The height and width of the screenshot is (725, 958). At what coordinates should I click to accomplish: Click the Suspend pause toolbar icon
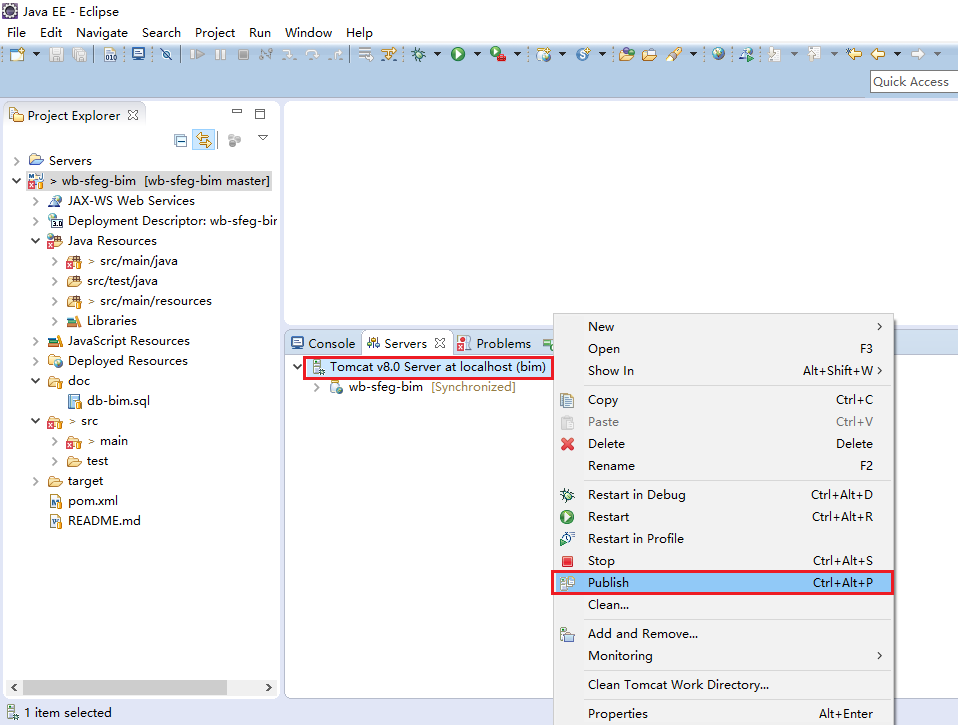pyautogui.click(x=221, y=54)
